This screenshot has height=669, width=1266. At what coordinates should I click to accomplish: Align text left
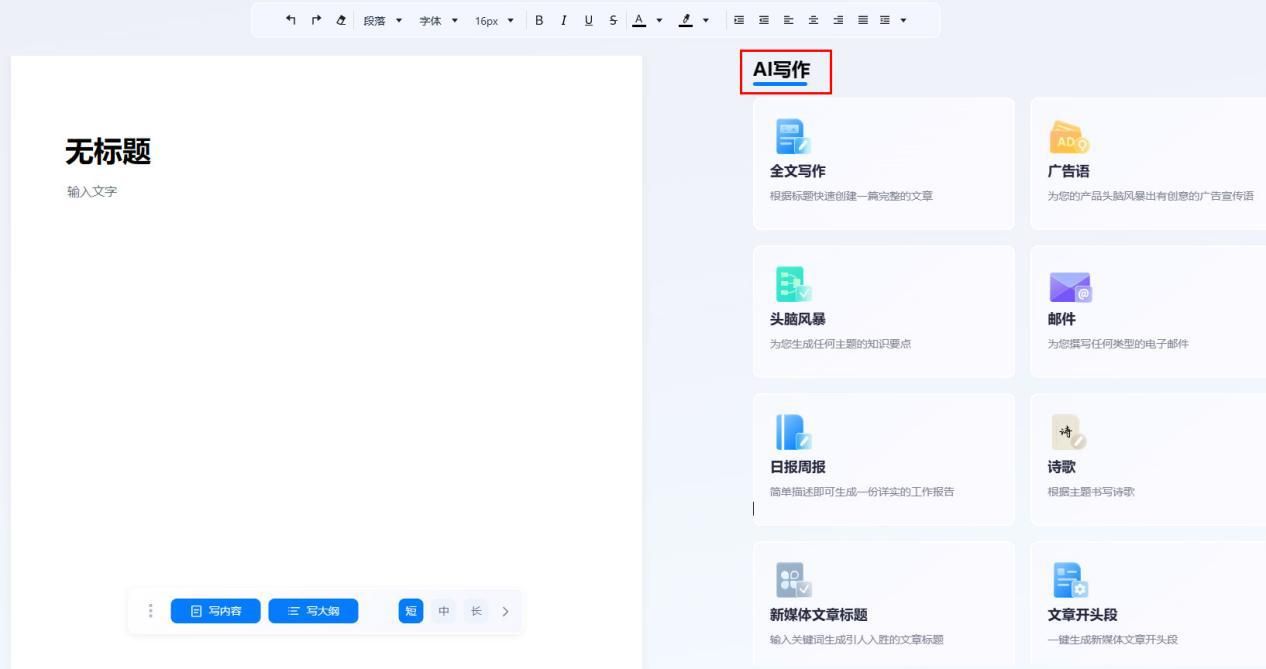pos(788,20)
